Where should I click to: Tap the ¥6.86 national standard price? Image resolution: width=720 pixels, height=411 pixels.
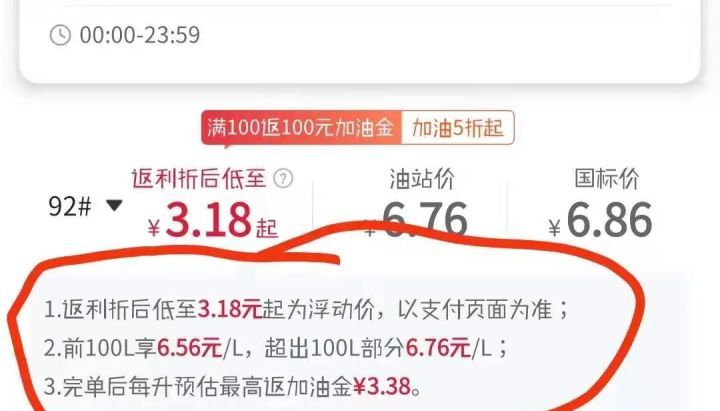pyautogui.click(x=600, y=220)
